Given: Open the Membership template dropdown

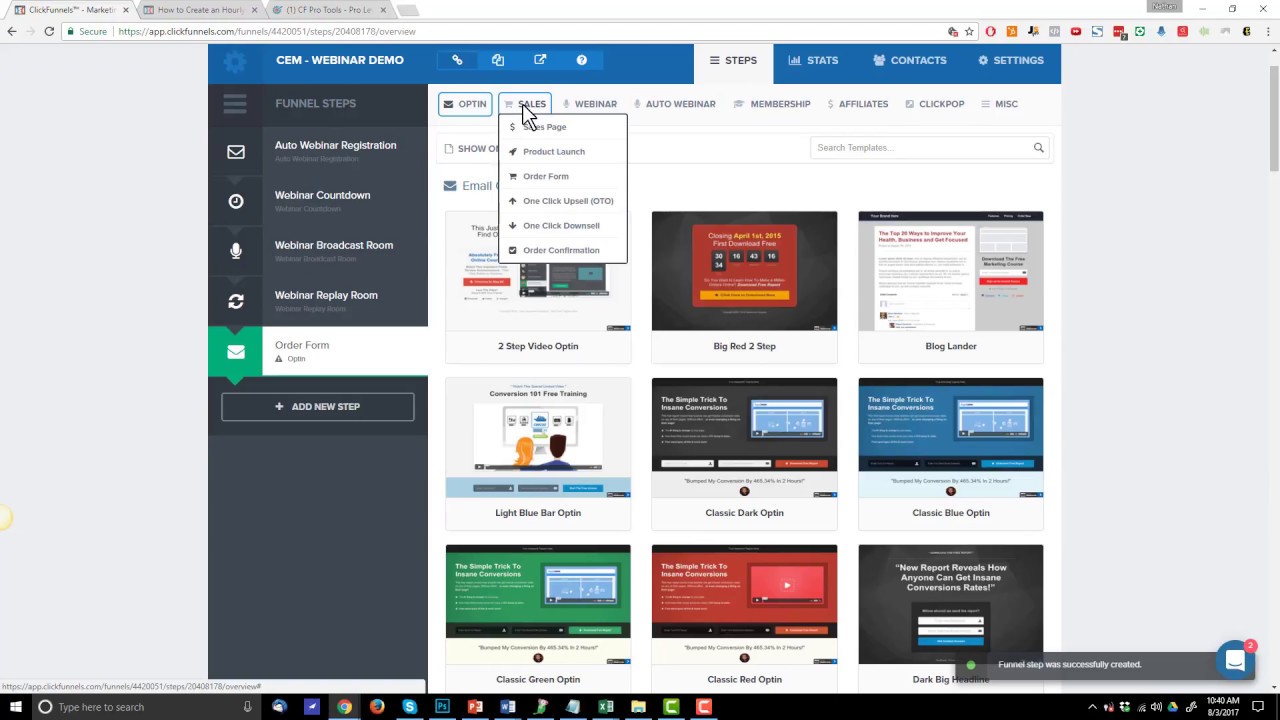Looking at the screenshot, I should (772, 104).
